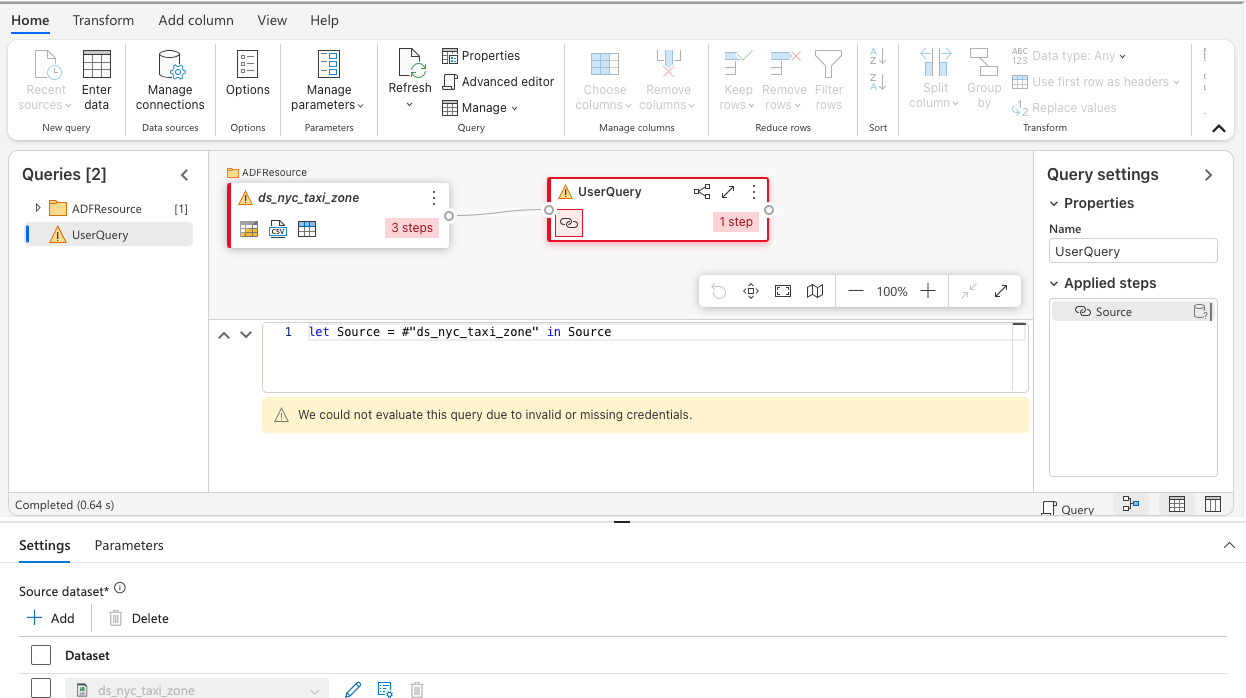Check the ds_nyc_taxi_zone dataset checkbox
The image size is (1246, 698).
[40, 688]
